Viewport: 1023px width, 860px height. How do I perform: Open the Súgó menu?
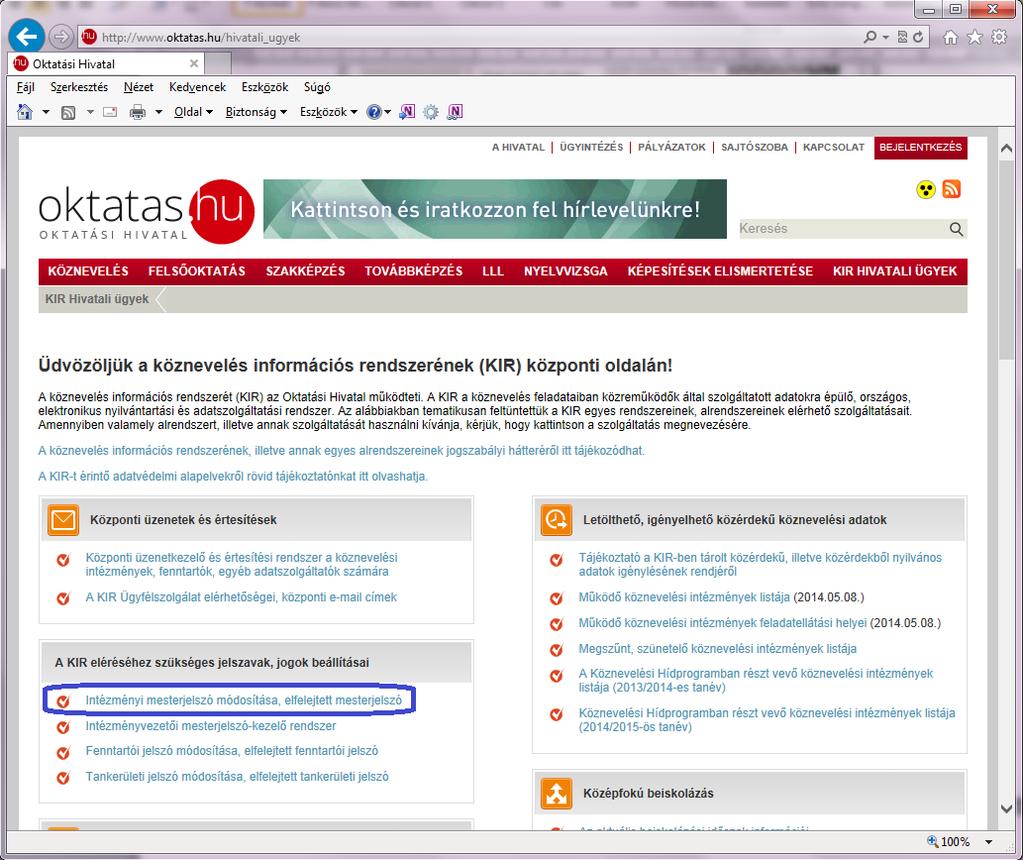point(317,87)
